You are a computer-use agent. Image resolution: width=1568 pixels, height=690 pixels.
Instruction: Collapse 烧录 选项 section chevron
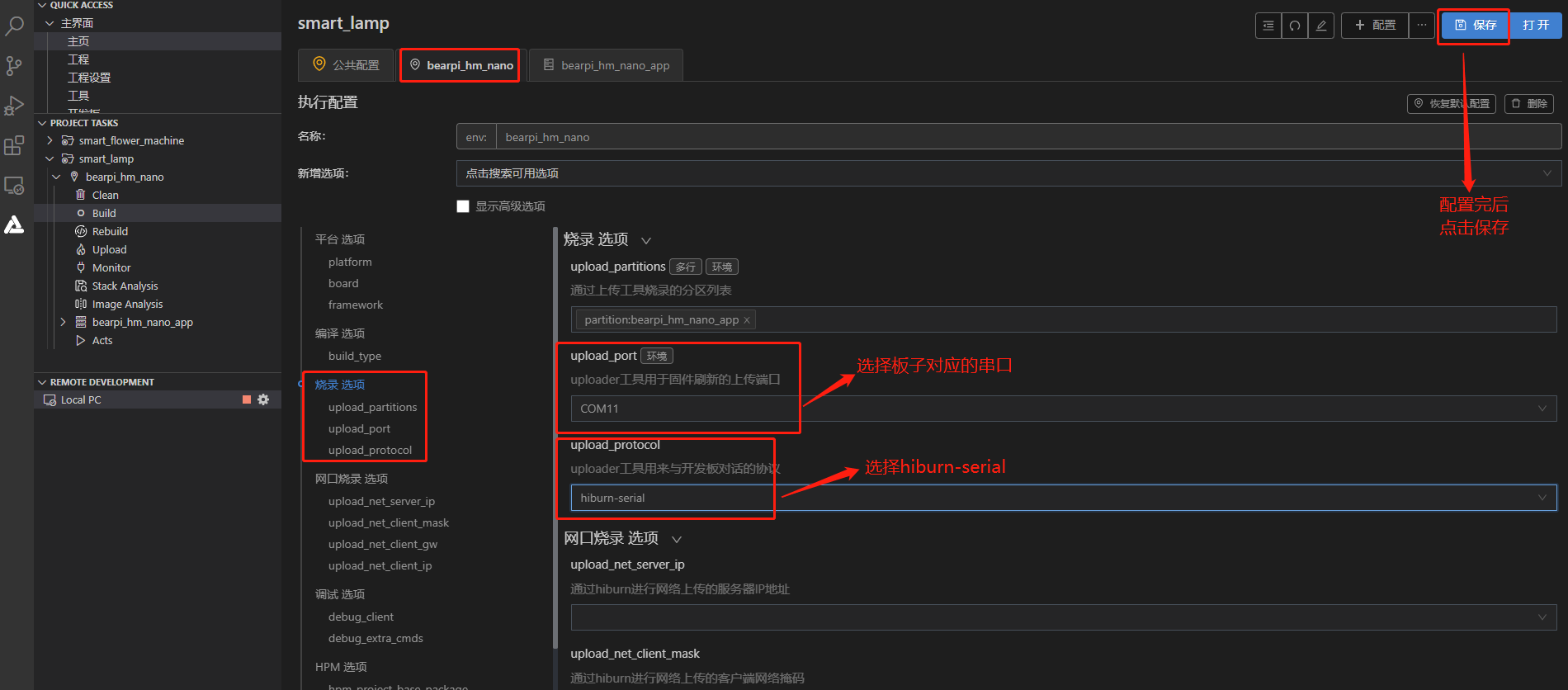[646, 241]
